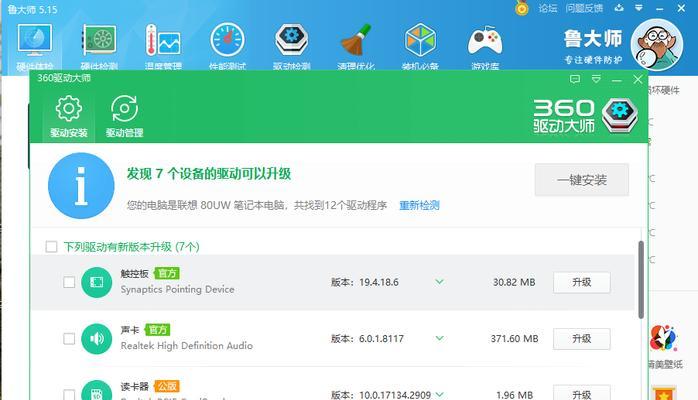Click the 360驱动大师 window title text
The height and width of the screenshot is (400, 698).
click(x=64, y=78)
